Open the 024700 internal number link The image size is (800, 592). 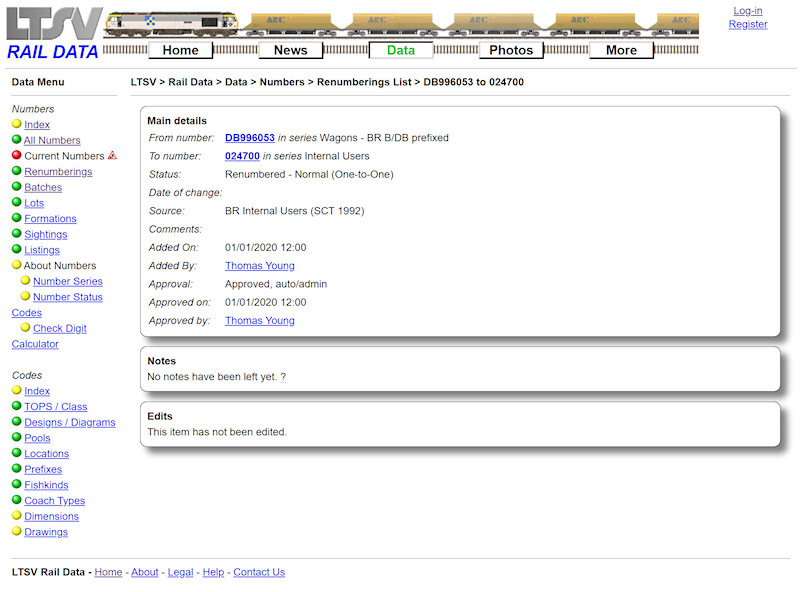(x=242, y=156)
